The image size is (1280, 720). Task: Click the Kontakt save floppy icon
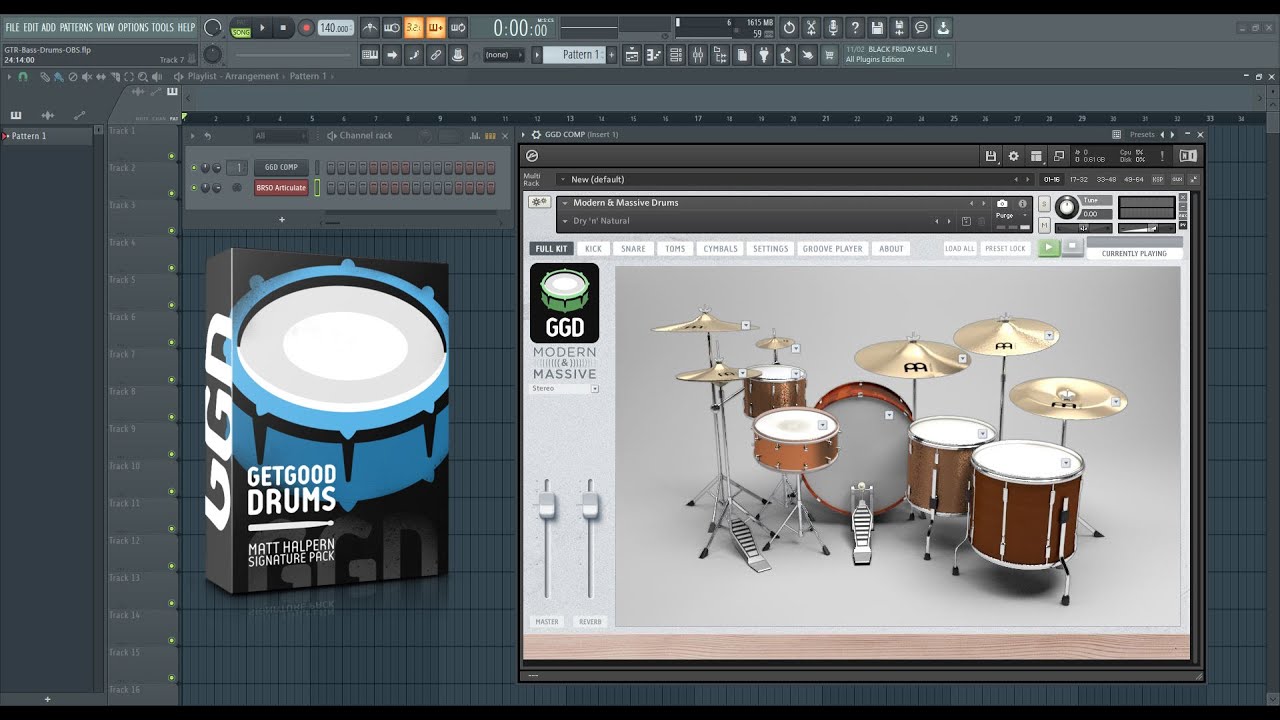[990, 156]
